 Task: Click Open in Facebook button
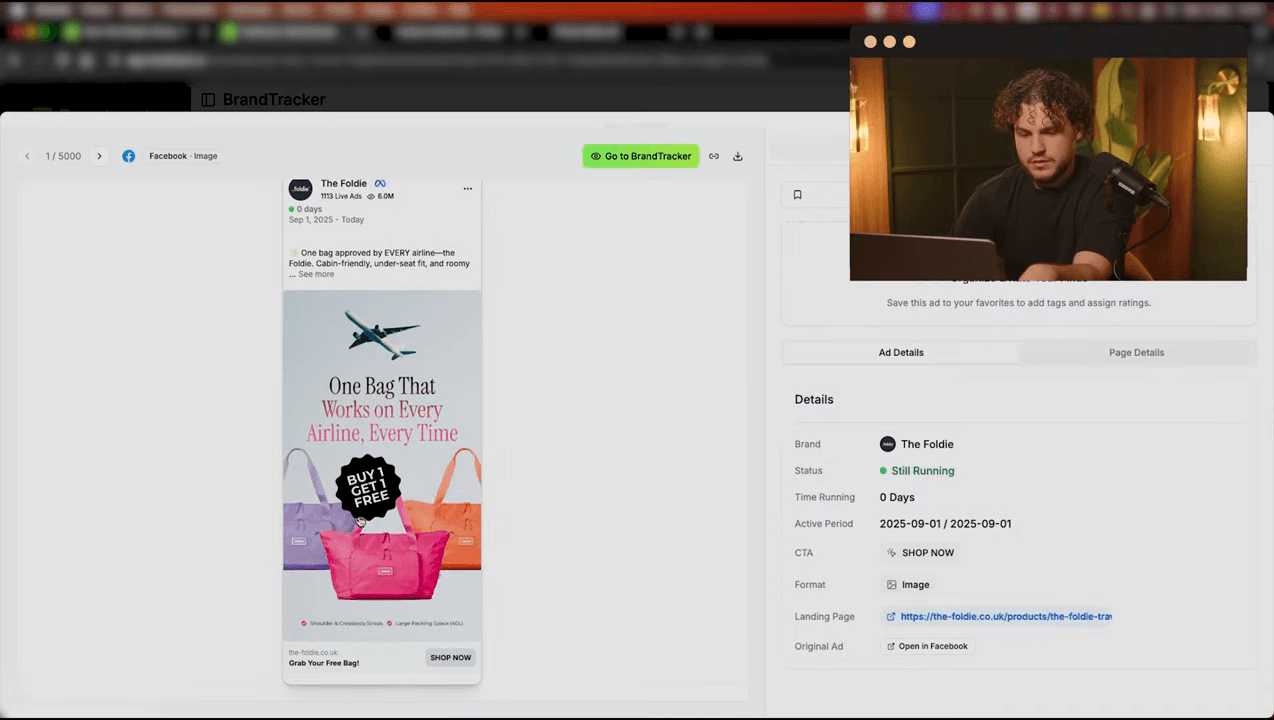pyautogui.click(x=927, y=646)
